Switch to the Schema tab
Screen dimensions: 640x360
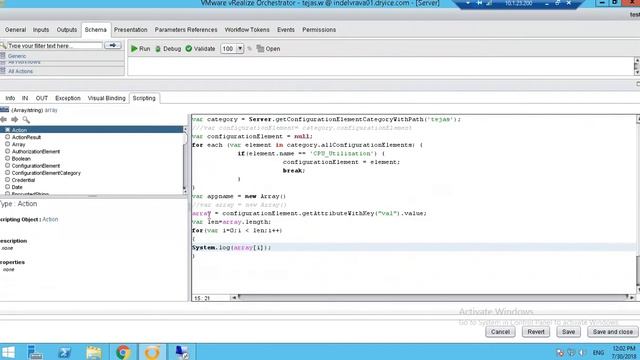pyautogui.click(x=96, y=30)
